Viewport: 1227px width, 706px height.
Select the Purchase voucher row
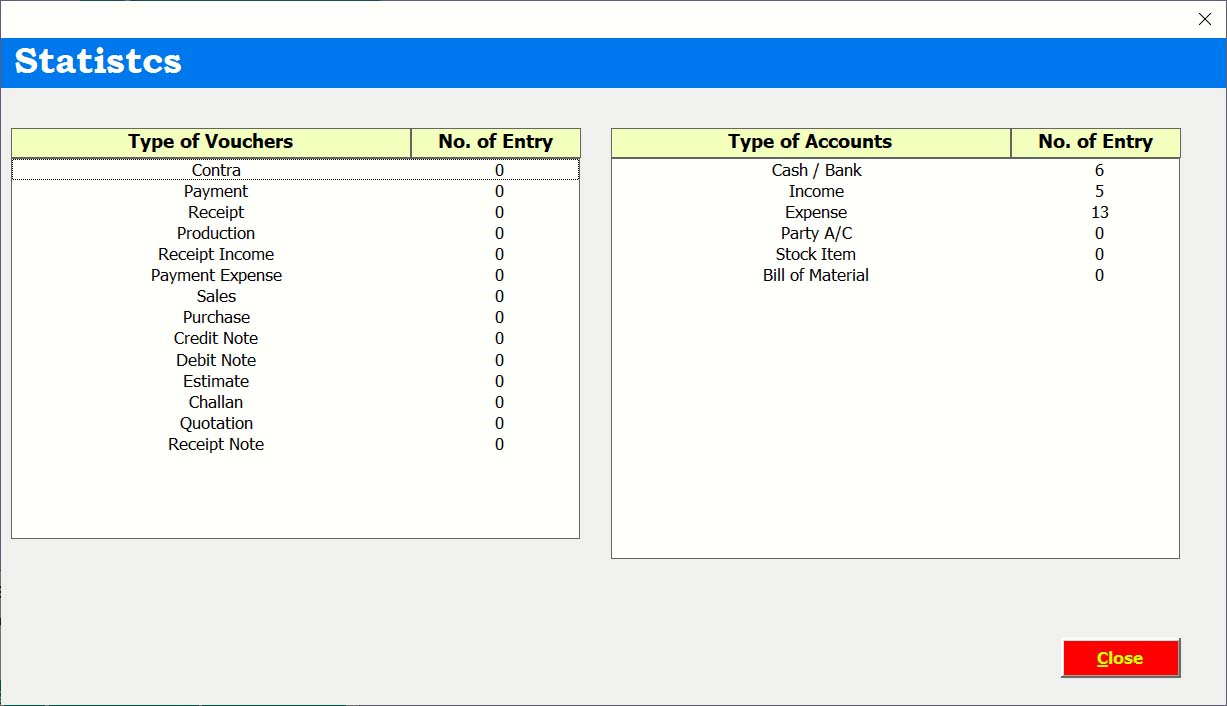(216, 318)
